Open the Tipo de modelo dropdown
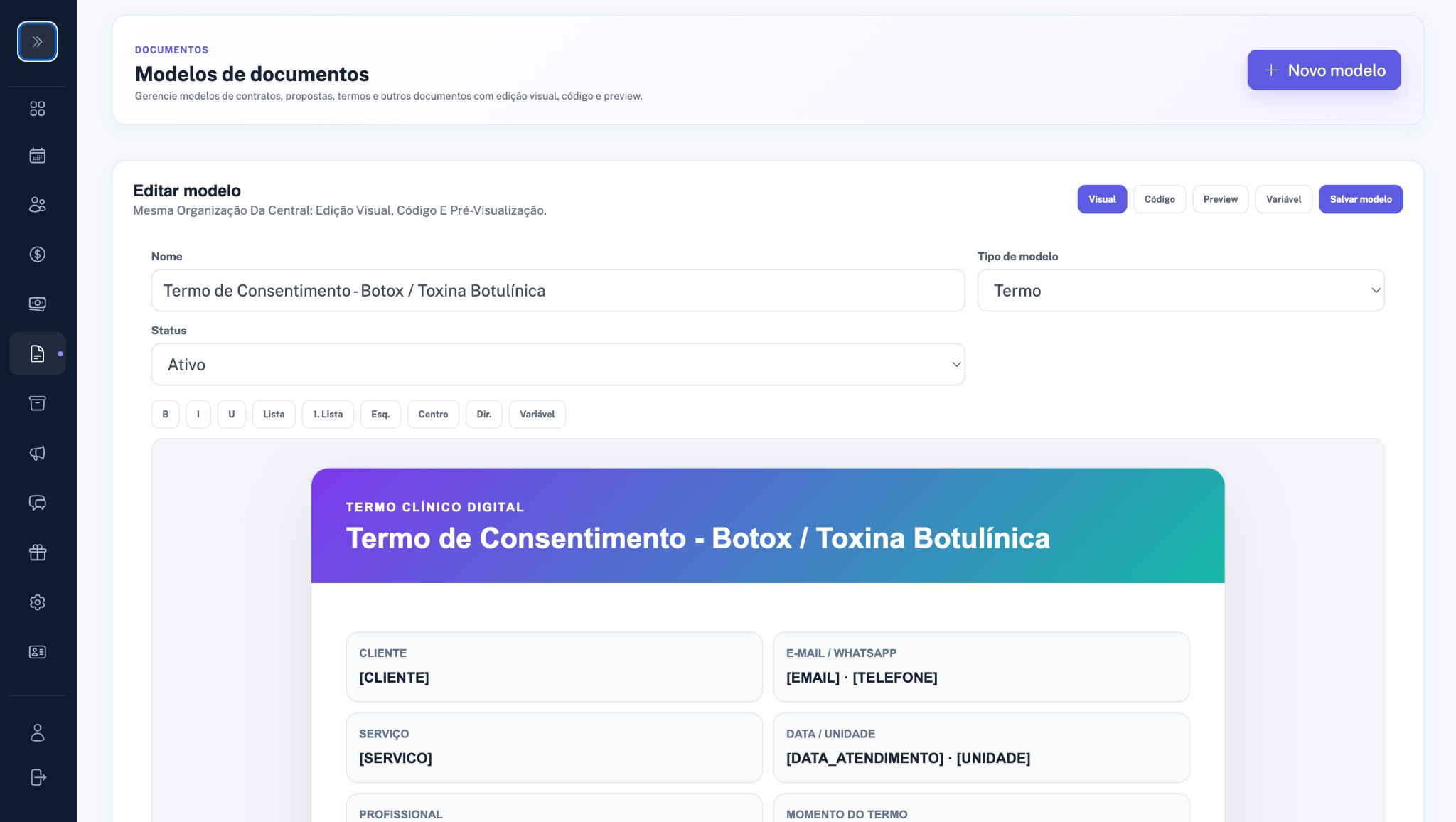This screenshot has height=822, width=1456. tap(1181, 290)
